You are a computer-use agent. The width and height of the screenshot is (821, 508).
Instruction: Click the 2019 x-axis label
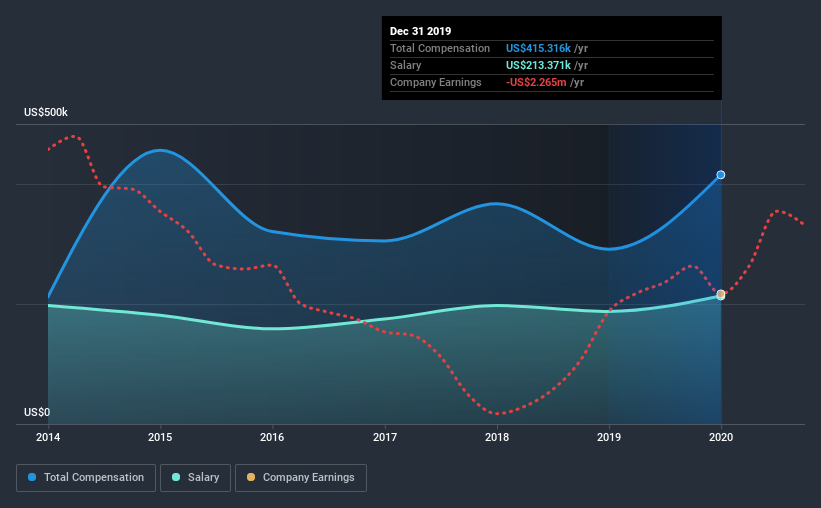pyautogui.click(x=609, y=437)
